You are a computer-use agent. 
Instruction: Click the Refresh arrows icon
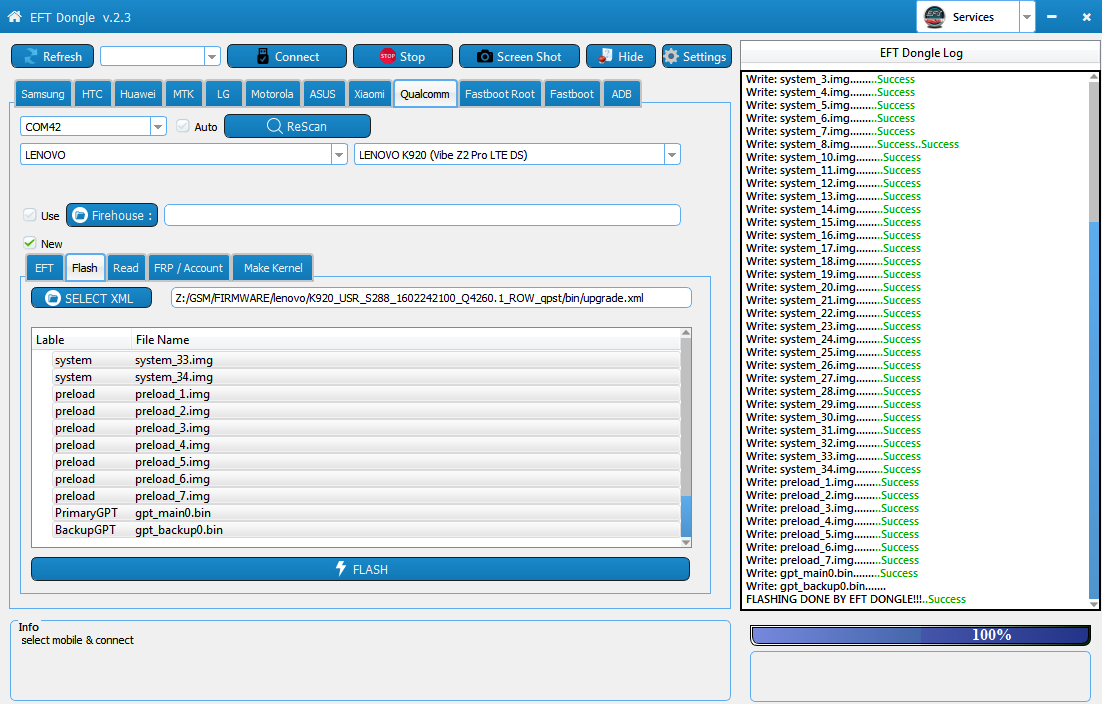[x=31, y=56]
